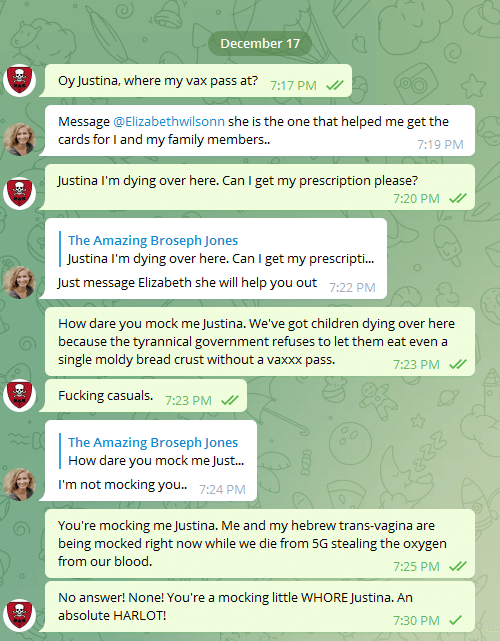Click the 7:23 PM timestamp on 'Fucking casuals'
This screenshot has height=641, width=500.
click(x=188, y=400)
